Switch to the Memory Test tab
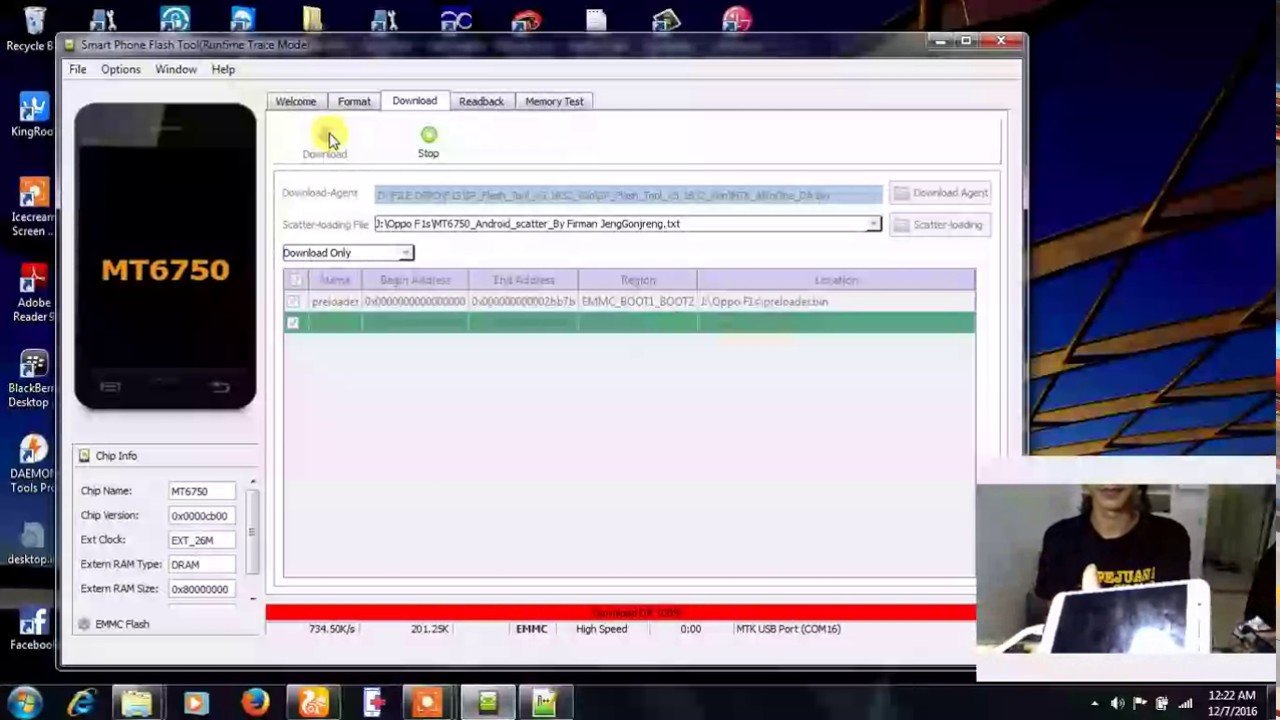Viewport: 1280px width, 720px height. tap(554, 101)
